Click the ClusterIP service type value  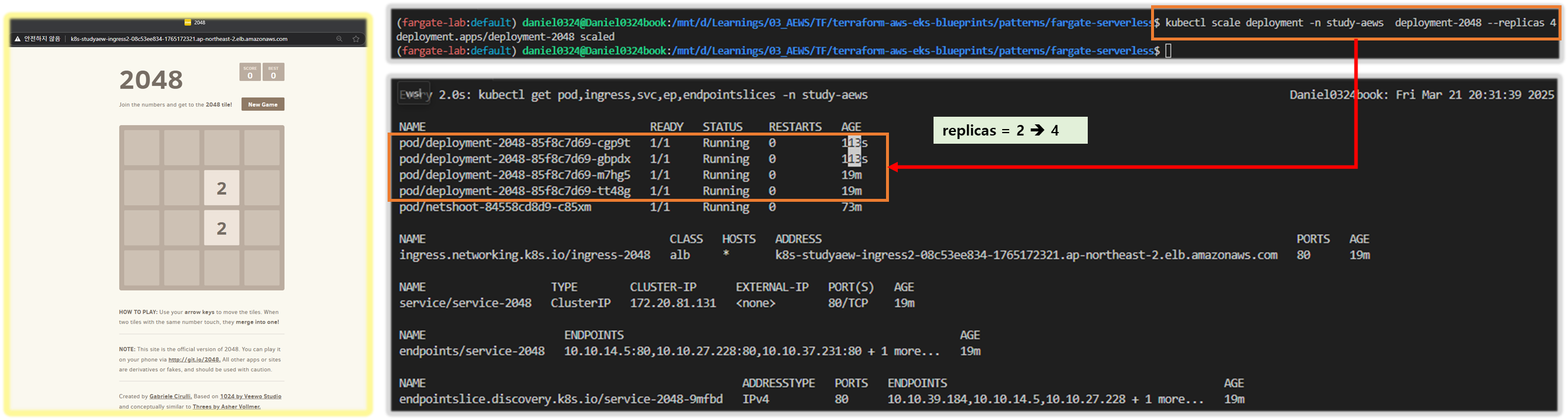[580, 303]
